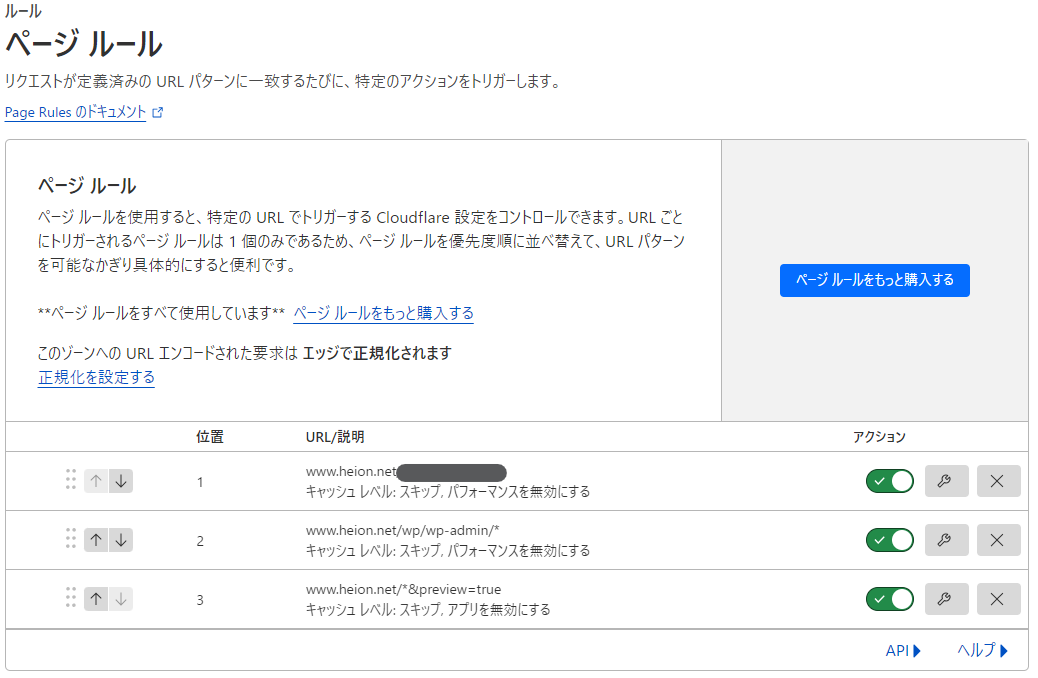Expand the API section

[x=903, y=651]
